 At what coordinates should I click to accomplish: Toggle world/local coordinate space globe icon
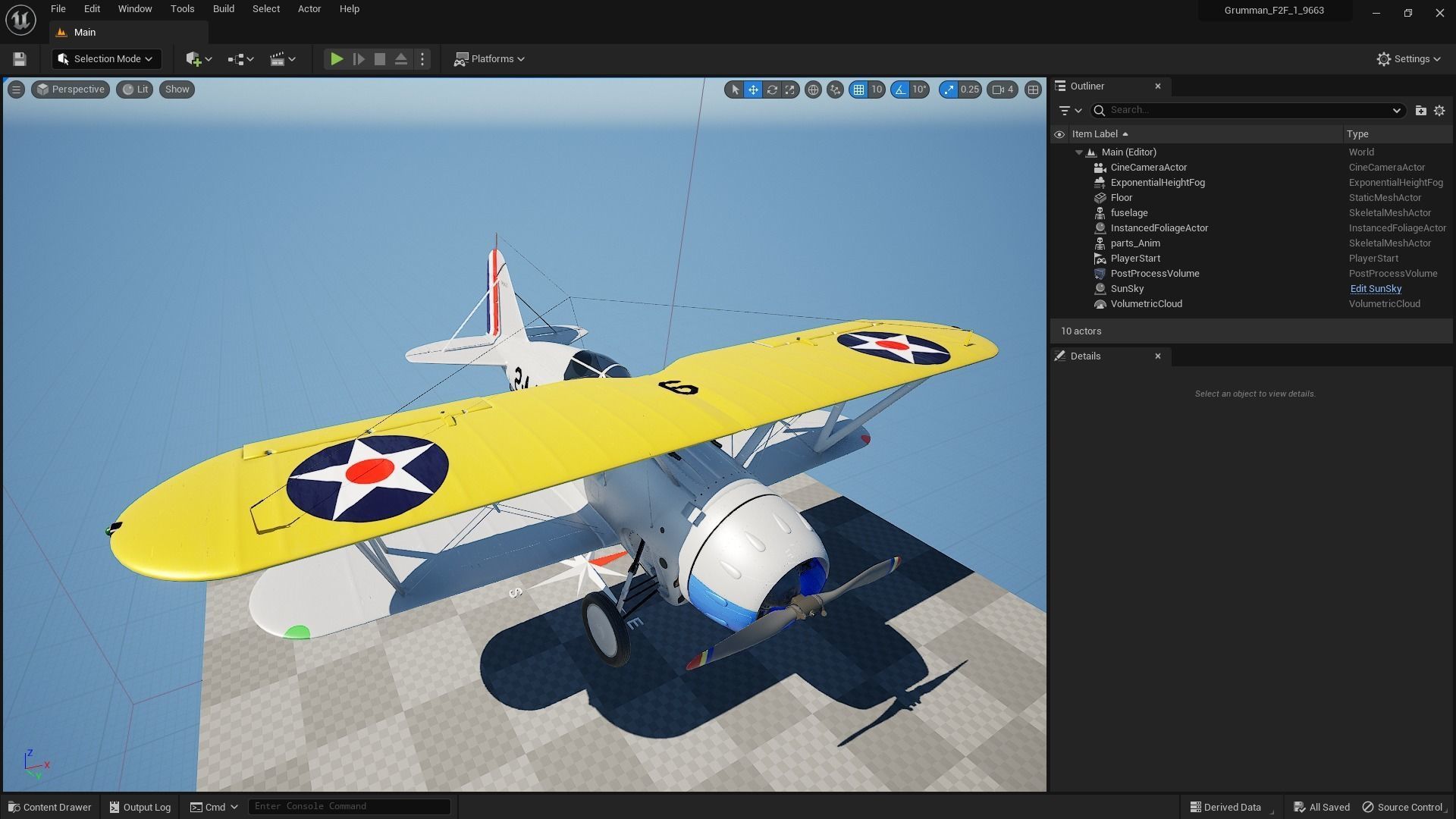pyautogui.click(x=813, y=89)
